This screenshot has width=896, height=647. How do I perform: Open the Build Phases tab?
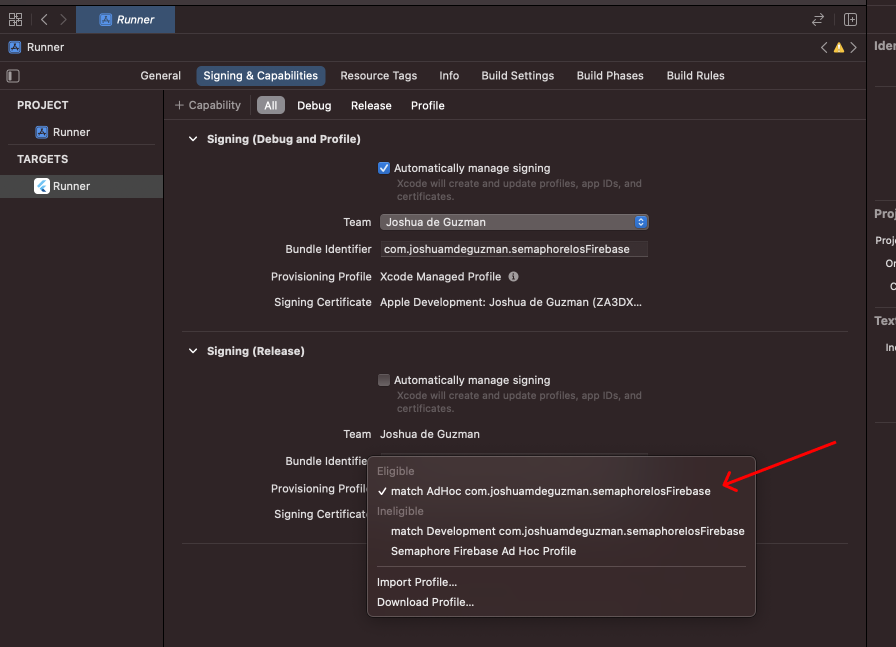tap(610, 75)
